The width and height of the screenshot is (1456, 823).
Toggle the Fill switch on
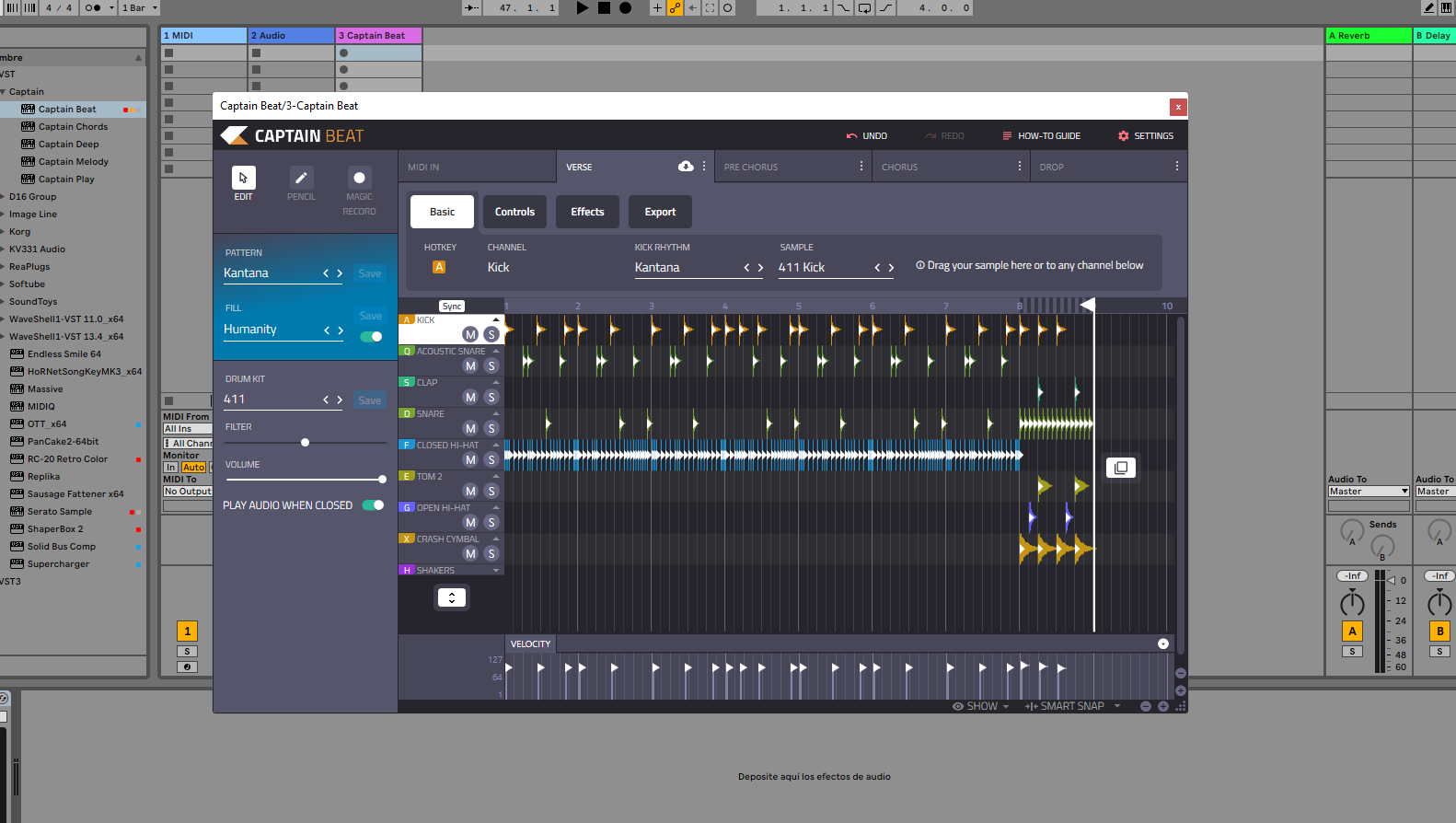(372, 336)
